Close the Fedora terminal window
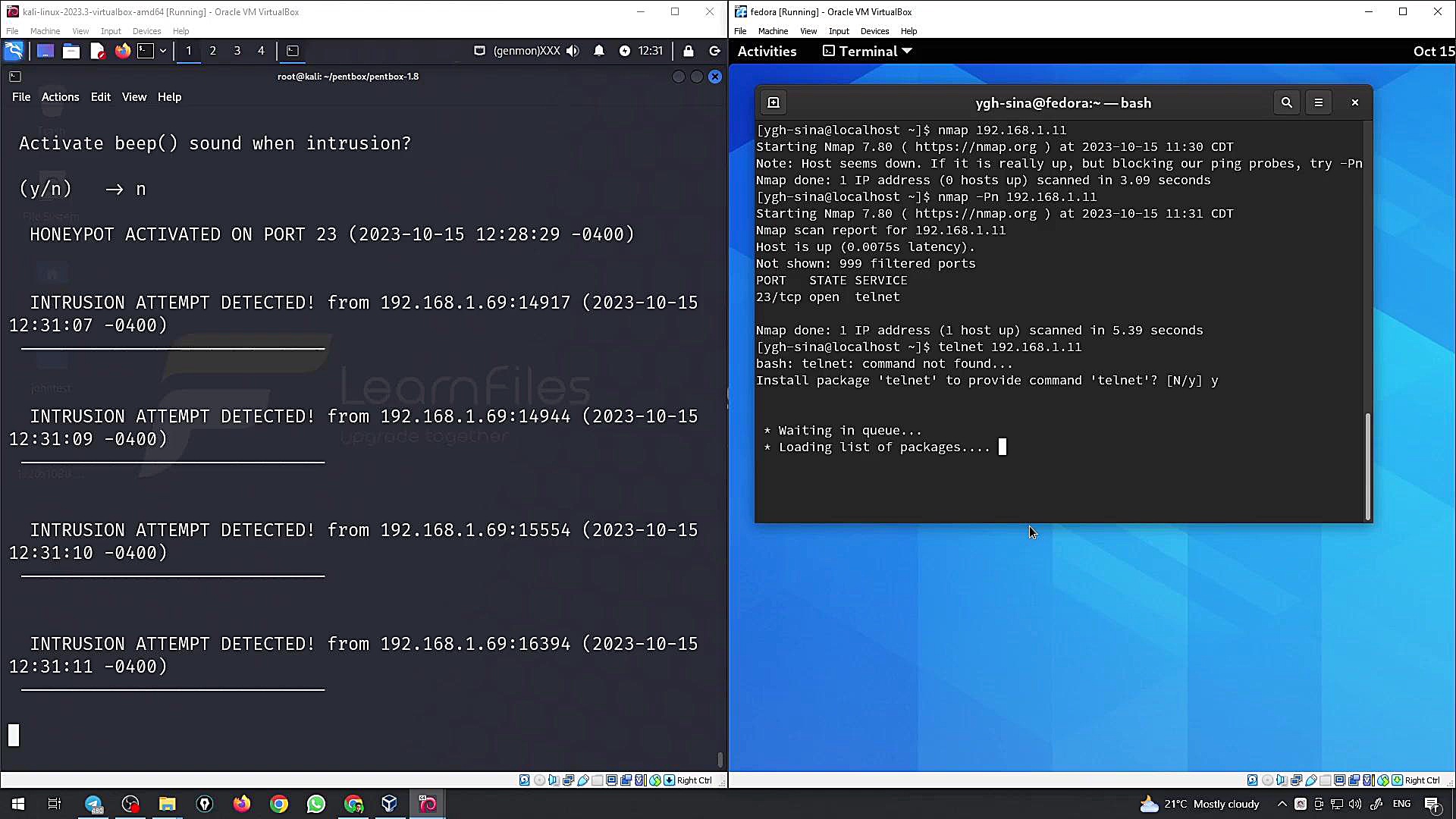 1355,102
